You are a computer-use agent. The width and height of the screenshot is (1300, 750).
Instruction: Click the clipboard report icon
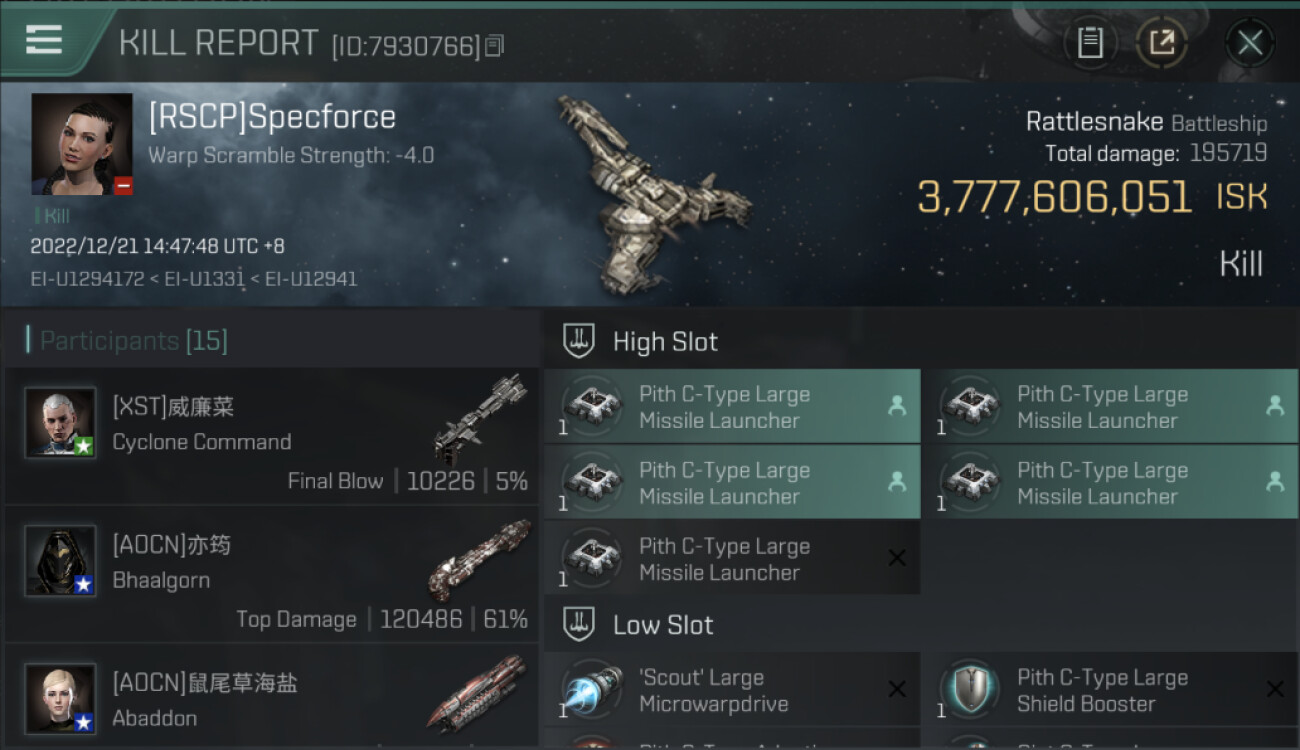(1090, 42)
